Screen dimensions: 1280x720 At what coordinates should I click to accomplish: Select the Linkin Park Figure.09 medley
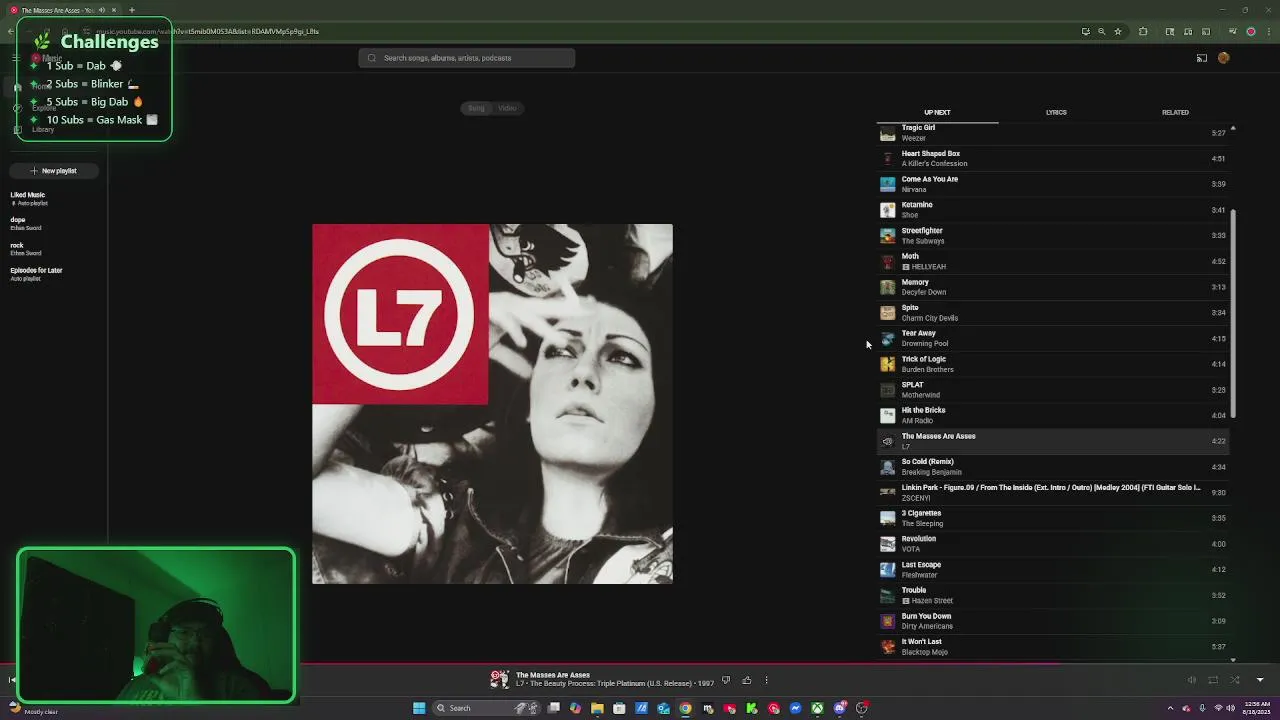(x=1053, y=492)
